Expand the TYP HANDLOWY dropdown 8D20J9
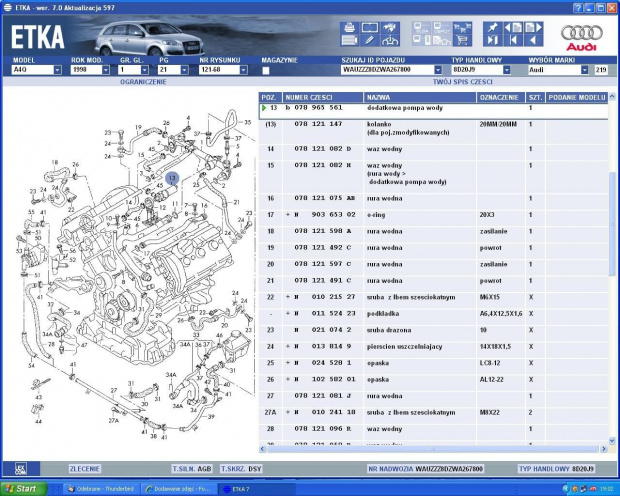This screenshot has width=620, height=496. pos(507,70)
